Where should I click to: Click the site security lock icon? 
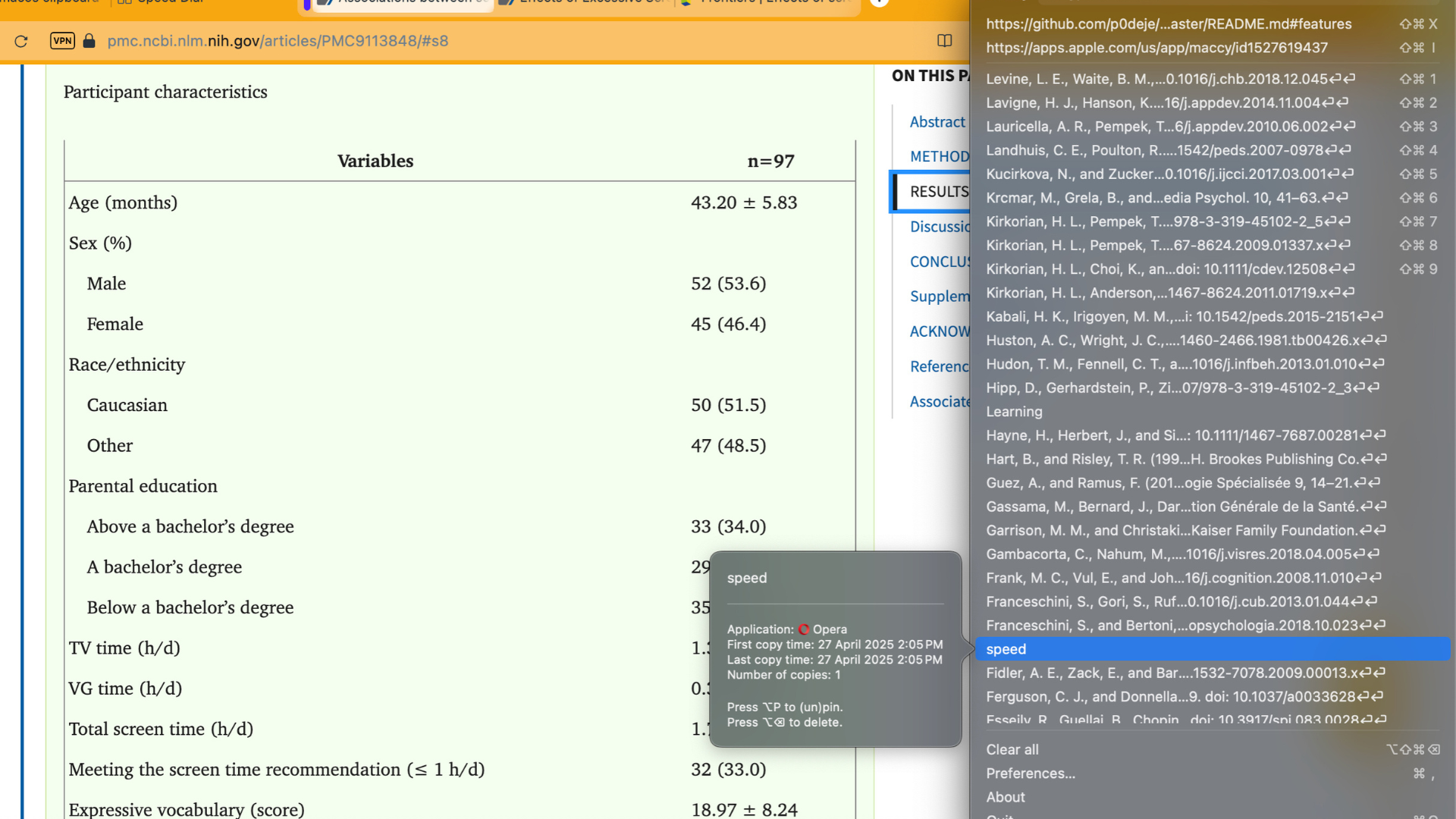pos(89,42)
